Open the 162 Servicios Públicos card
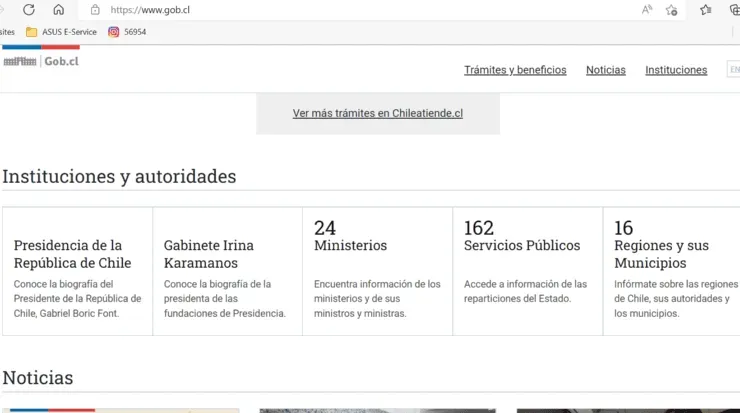Screen dimensions: 740x413 [528, 271]
